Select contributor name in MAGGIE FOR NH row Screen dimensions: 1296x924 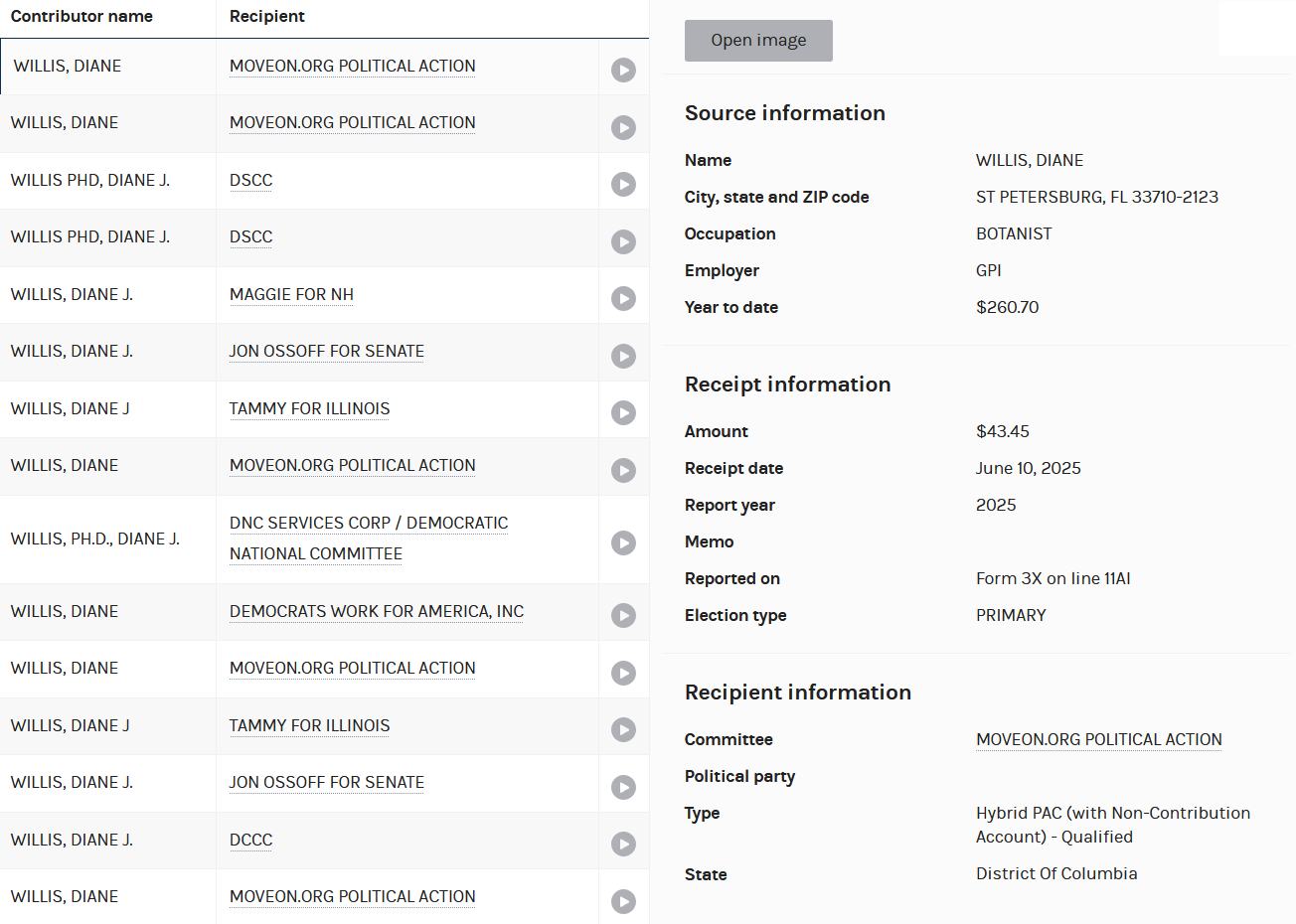72,294
